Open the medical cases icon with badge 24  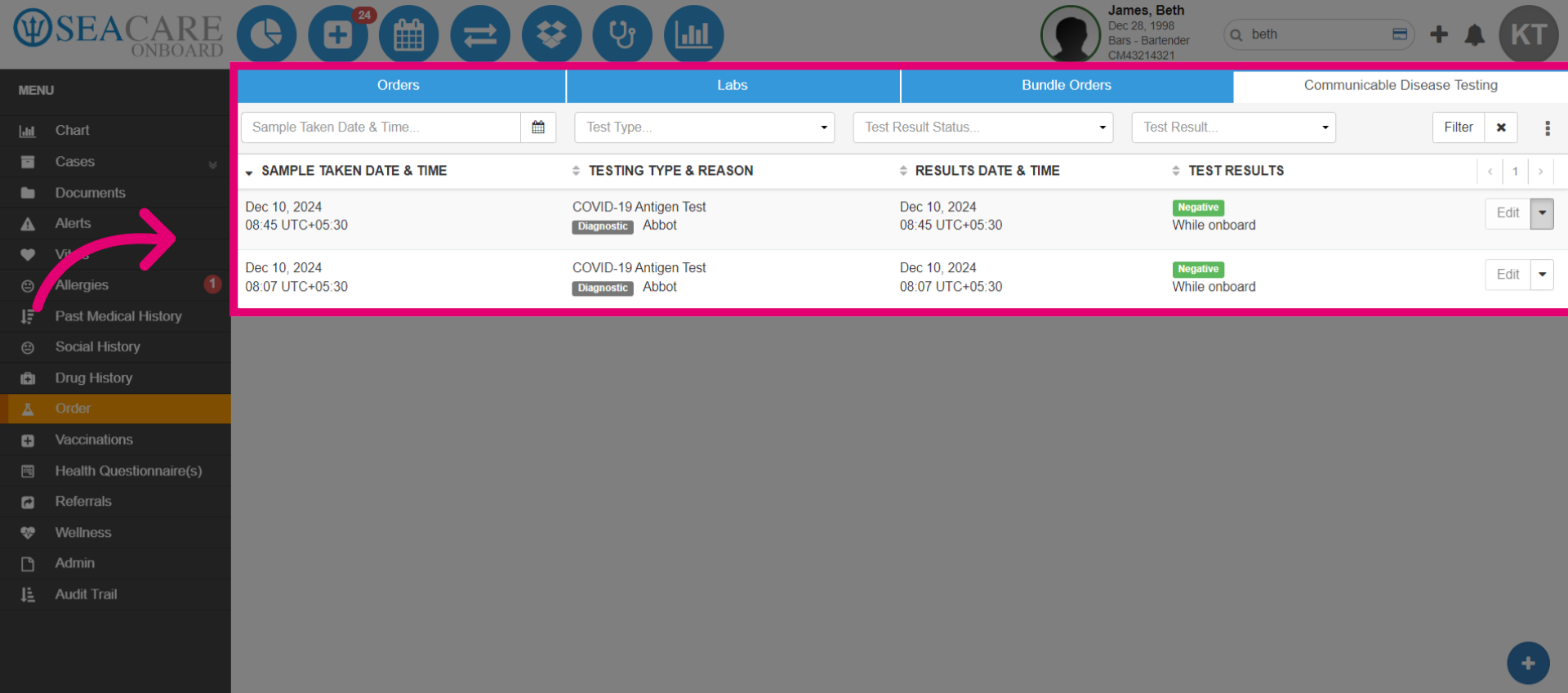coord(338,35)
